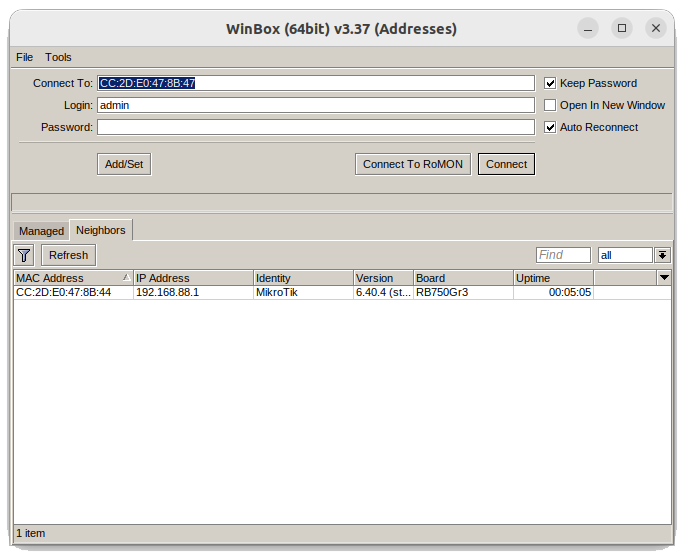Select MAC address CC:2D:E0:47:8B:44 cell
The image size is (685, 559).
[73, 293]
